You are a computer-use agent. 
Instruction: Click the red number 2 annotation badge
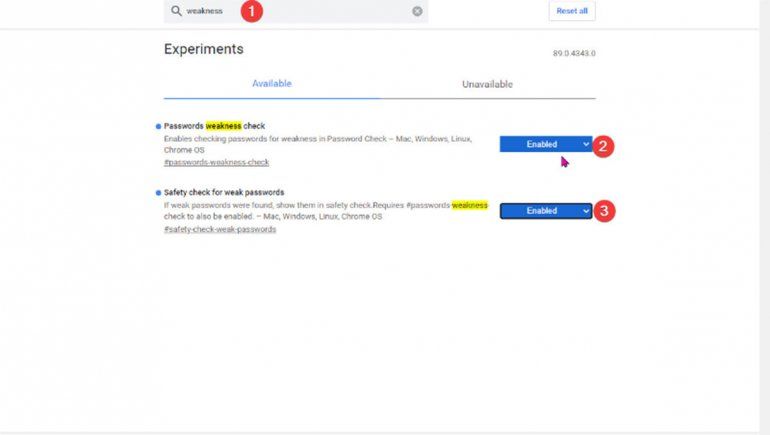pos(603,146)
